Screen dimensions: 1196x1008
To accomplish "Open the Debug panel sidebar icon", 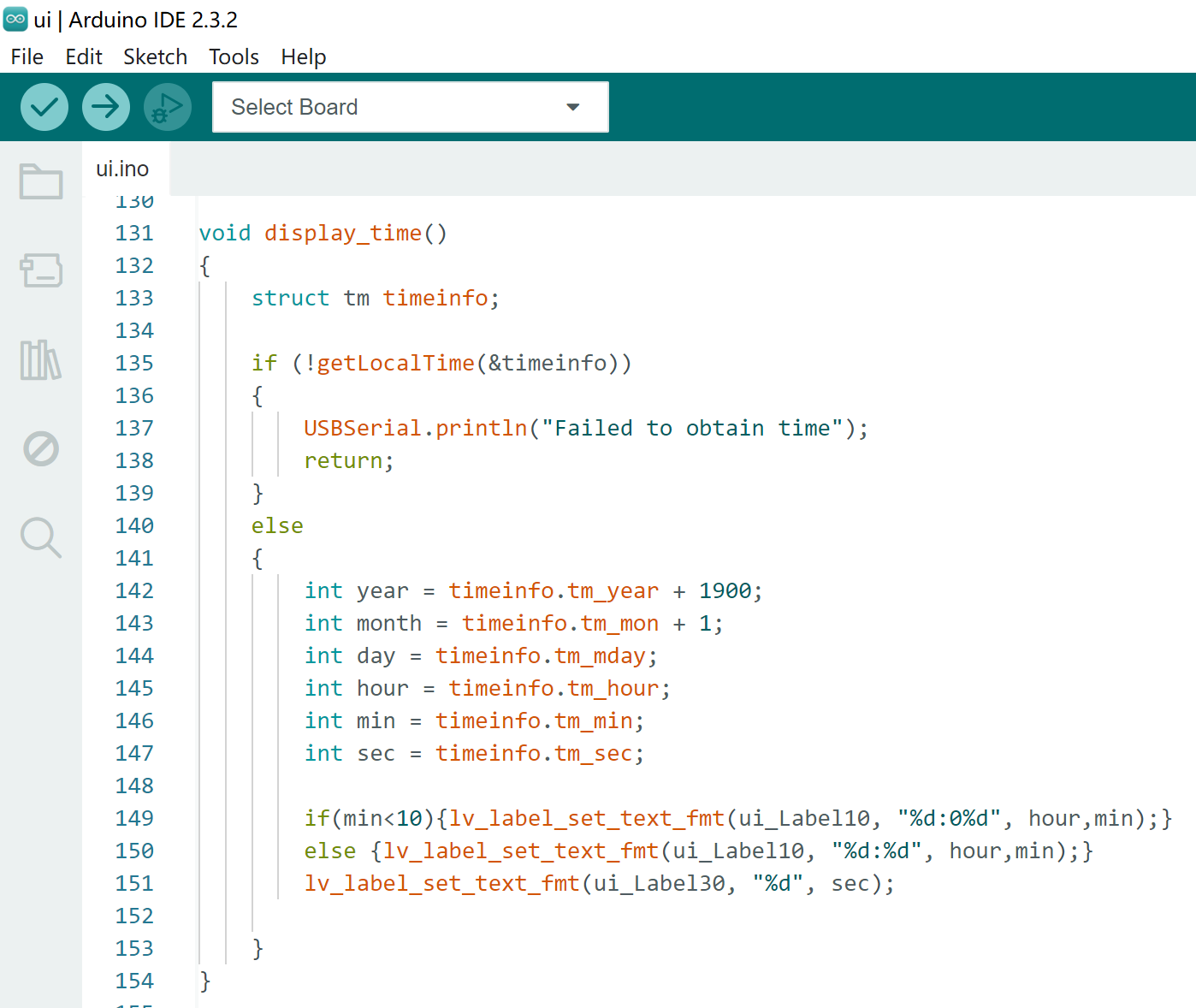I will point(41,448).
